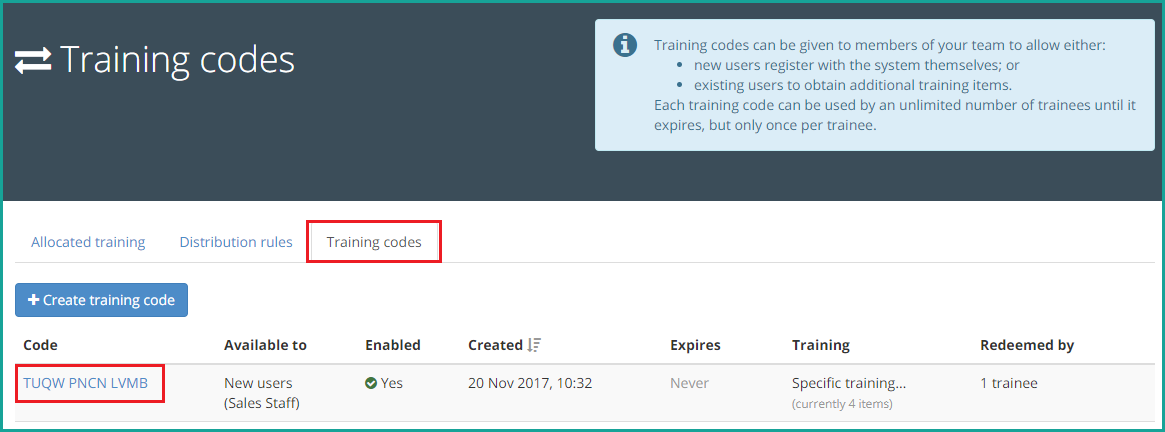The height and width of the screenshot is (432, 1165).
Task: Click the 1 trainee redeemed value
Action: [1009, 384]
